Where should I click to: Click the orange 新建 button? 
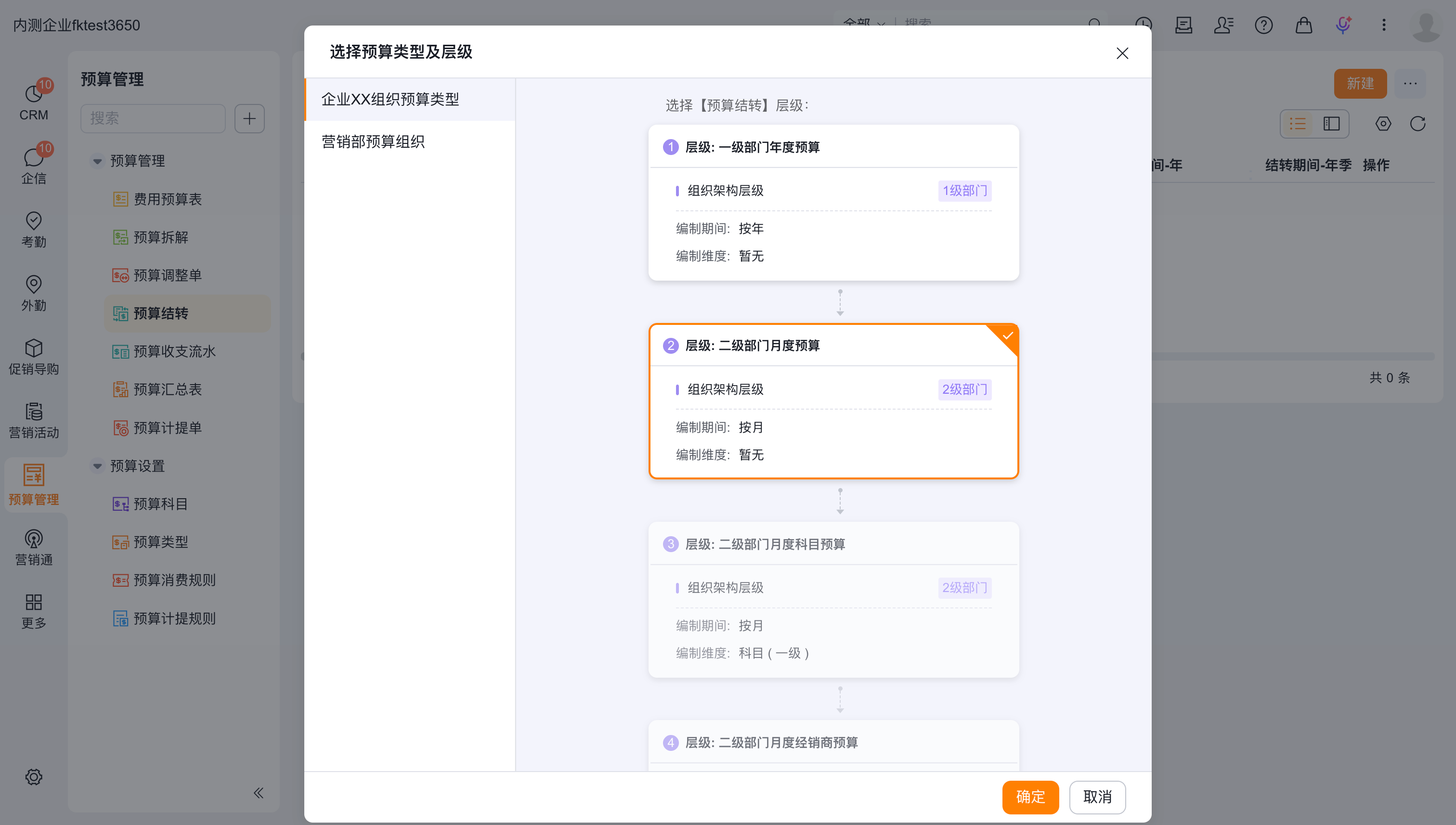tap(1360, 84)
